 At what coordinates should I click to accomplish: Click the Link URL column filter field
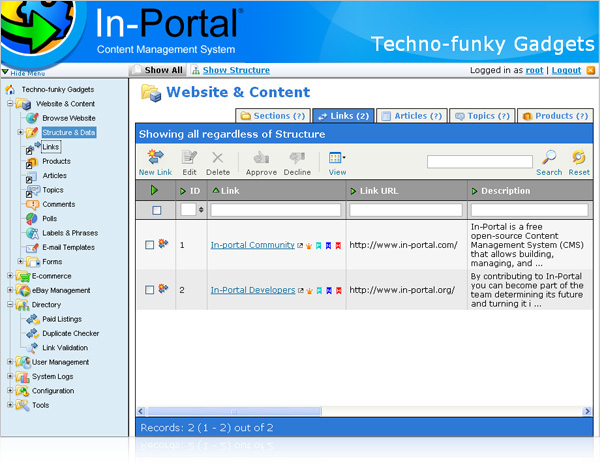point(406,210)
